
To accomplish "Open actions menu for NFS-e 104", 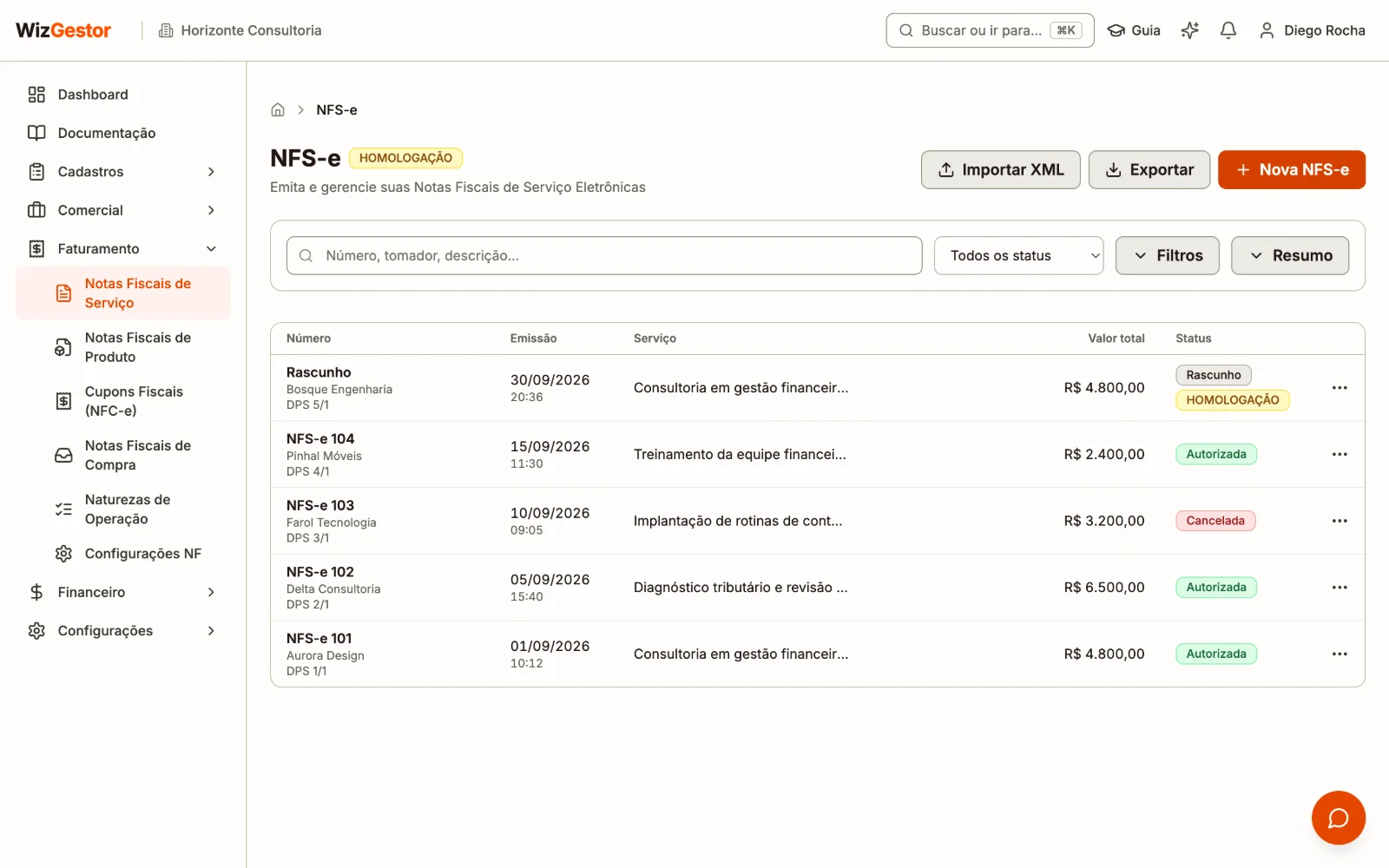I will coord(1340,455).
